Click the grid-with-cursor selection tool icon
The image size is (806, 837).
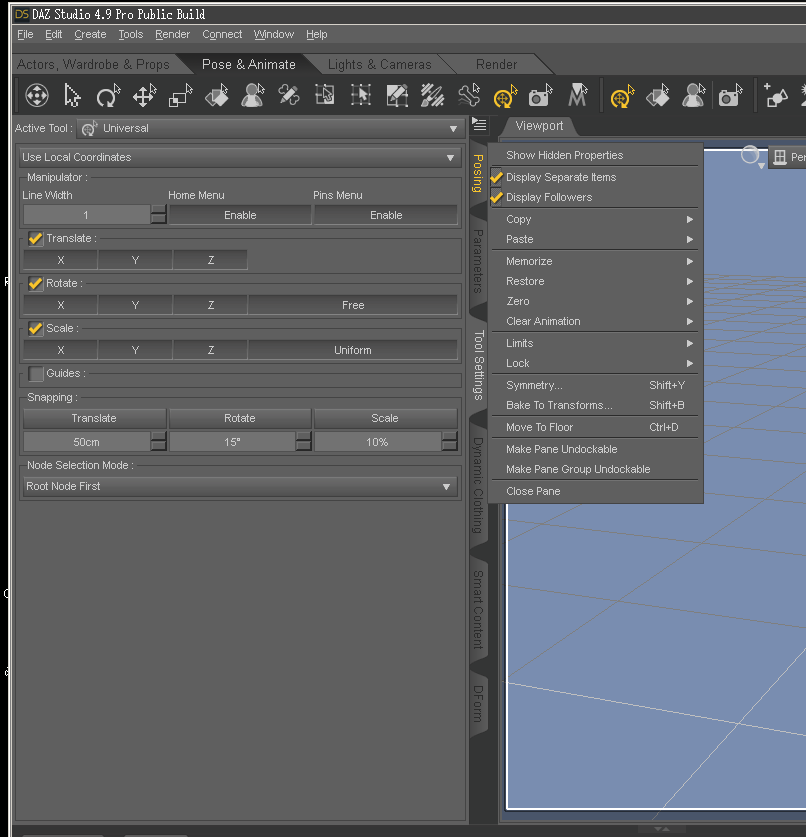pos(325,96)
